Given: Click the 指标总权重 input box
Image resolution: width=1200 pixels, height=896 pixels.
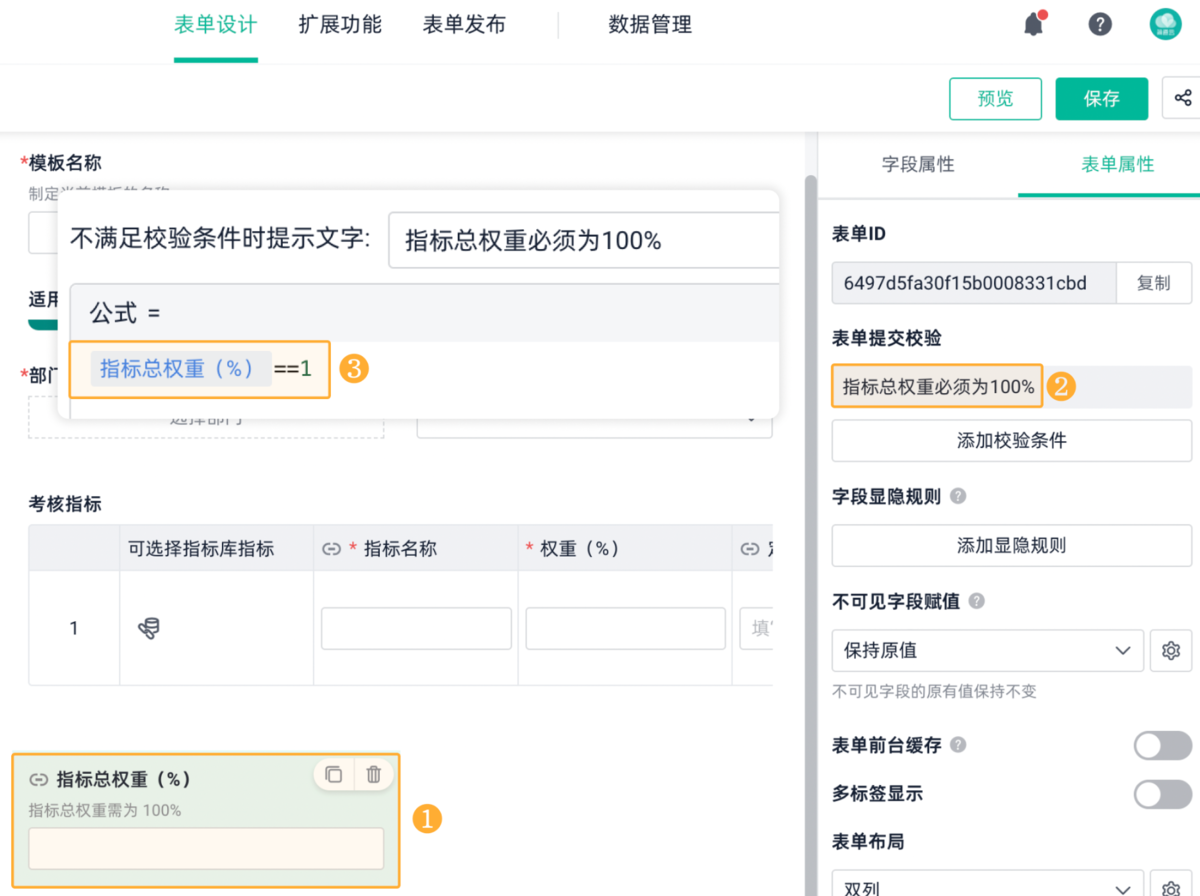Looking at the screenshot, I should coord(206,848).
